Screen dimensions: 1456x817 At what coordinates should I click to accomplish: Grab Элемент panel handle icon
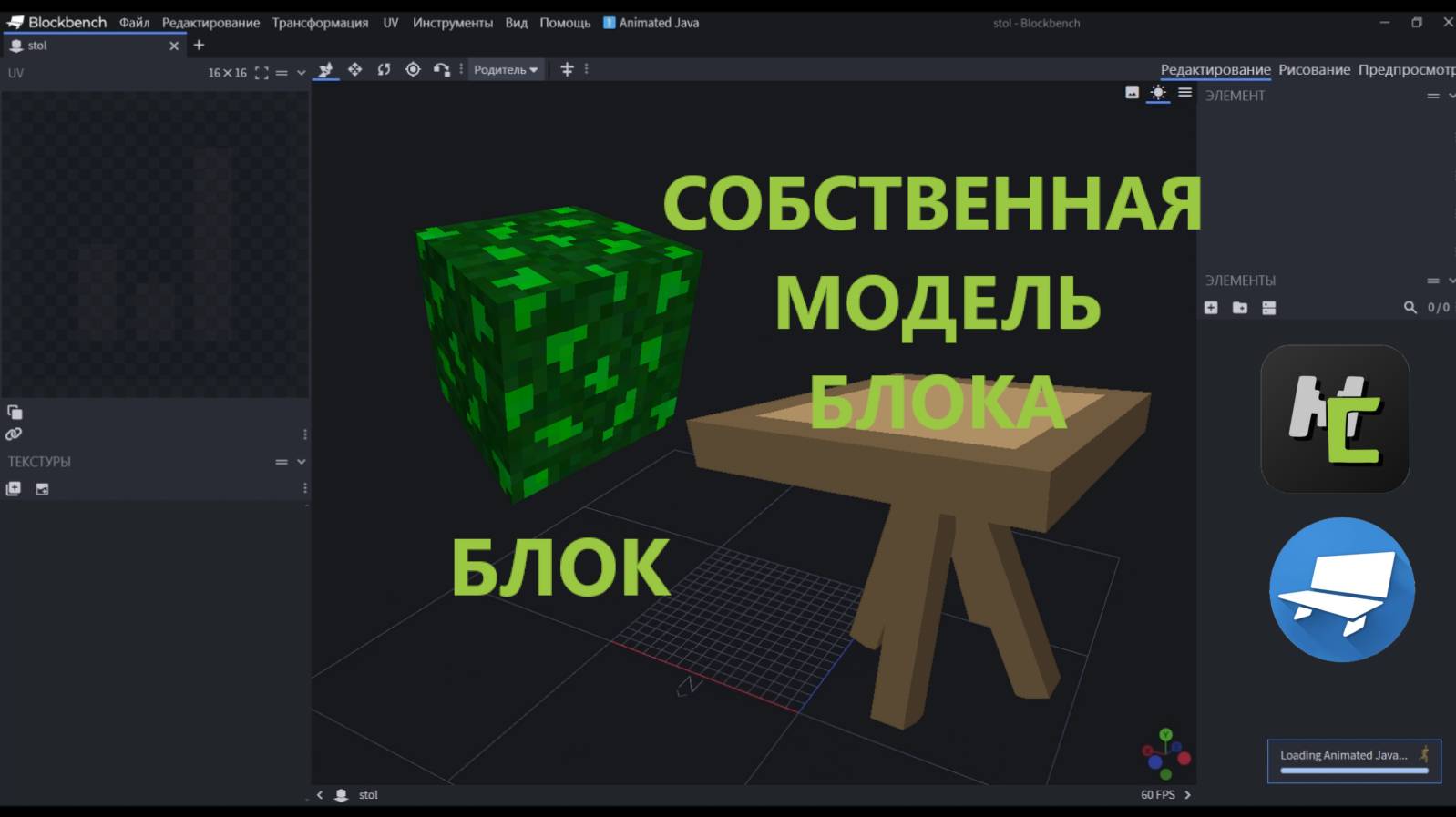pos(1433,96)
